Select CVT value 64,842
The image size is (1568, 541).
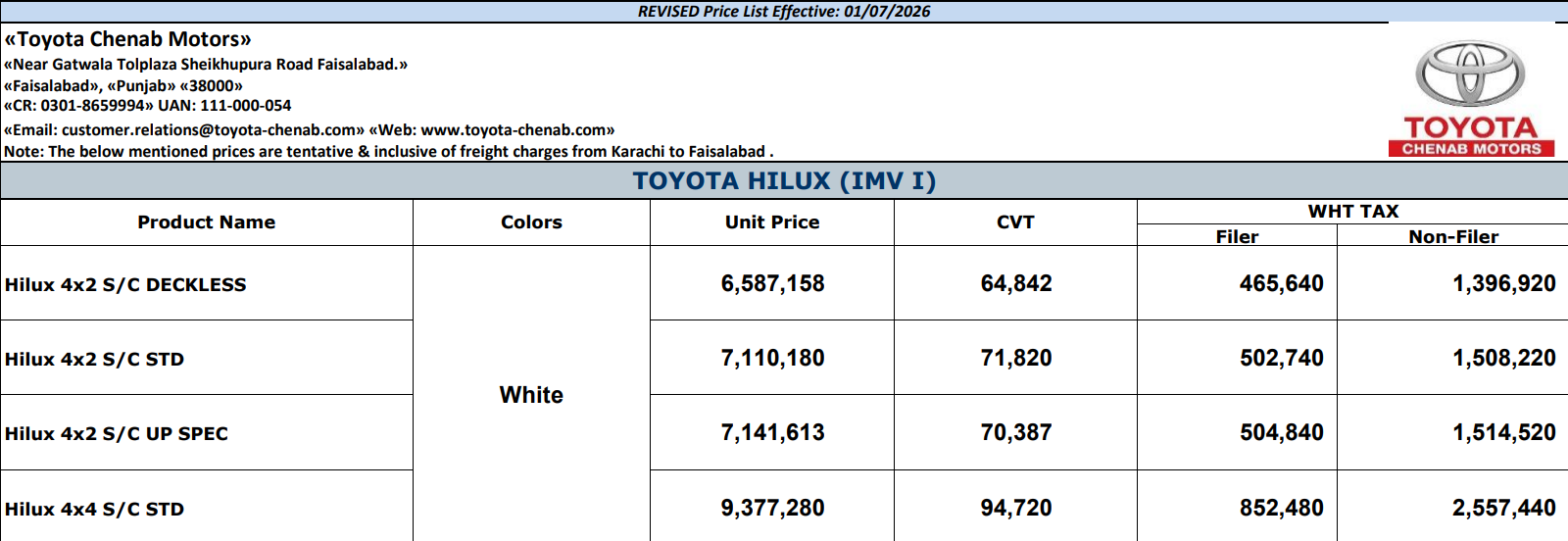(x=1016, y=284)
